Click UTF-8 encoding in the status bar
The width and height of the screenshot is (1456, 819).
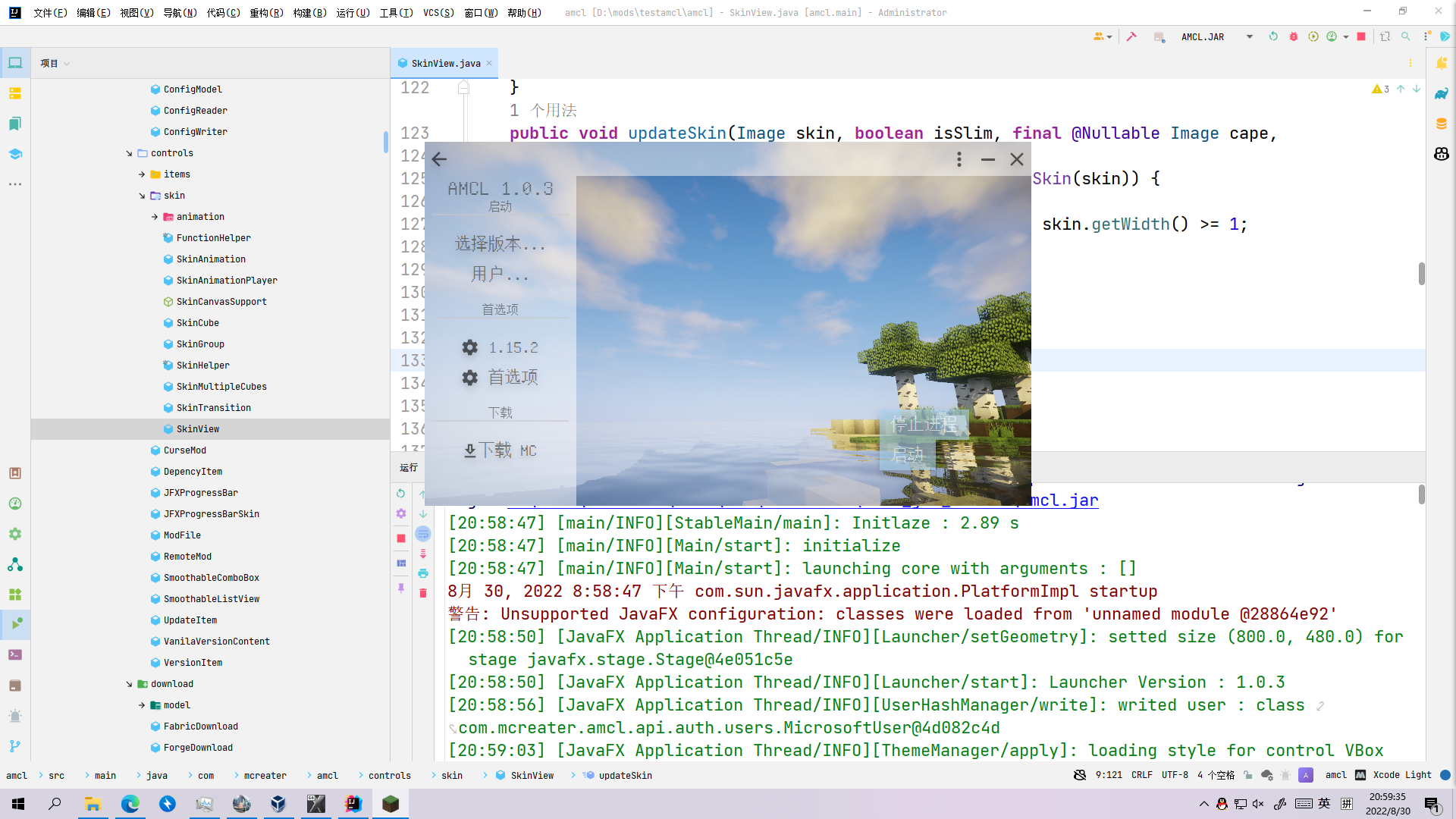pos(1175,775)
